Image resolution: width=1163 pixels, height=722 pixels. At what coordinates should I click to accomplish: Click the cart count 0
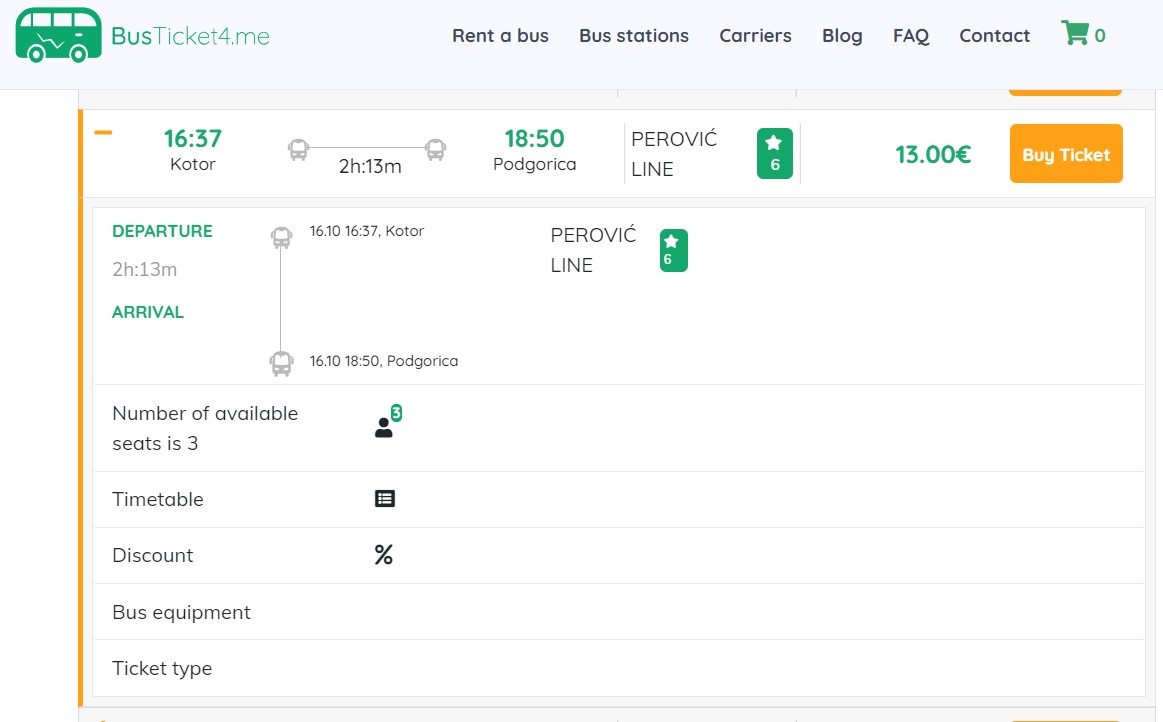[x=1100, y=36]
